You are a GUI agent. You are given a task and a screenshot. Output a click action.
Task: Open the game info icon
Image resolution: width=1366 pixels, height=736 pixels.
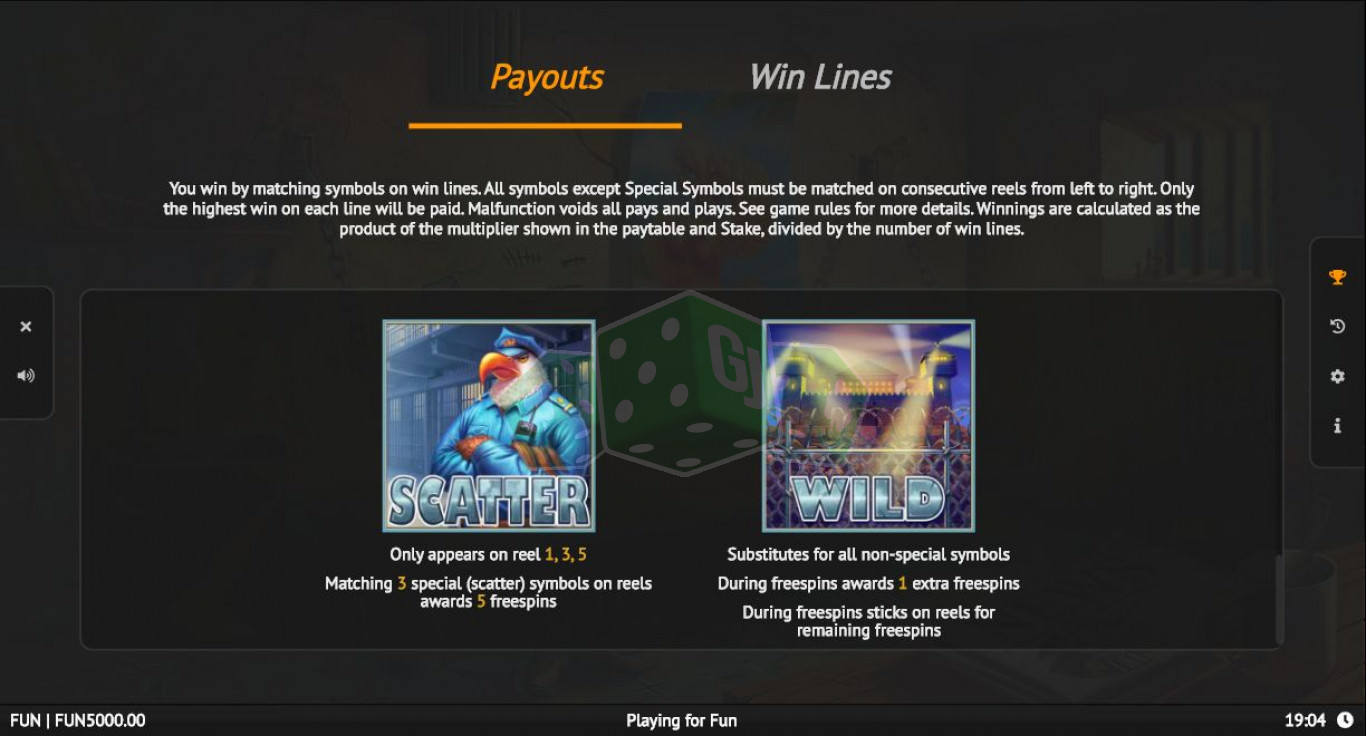point(1337,426)
